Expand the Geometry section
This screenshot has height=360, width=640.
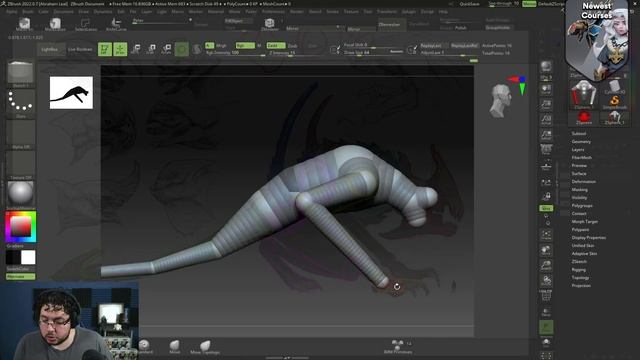click(581, 142)
